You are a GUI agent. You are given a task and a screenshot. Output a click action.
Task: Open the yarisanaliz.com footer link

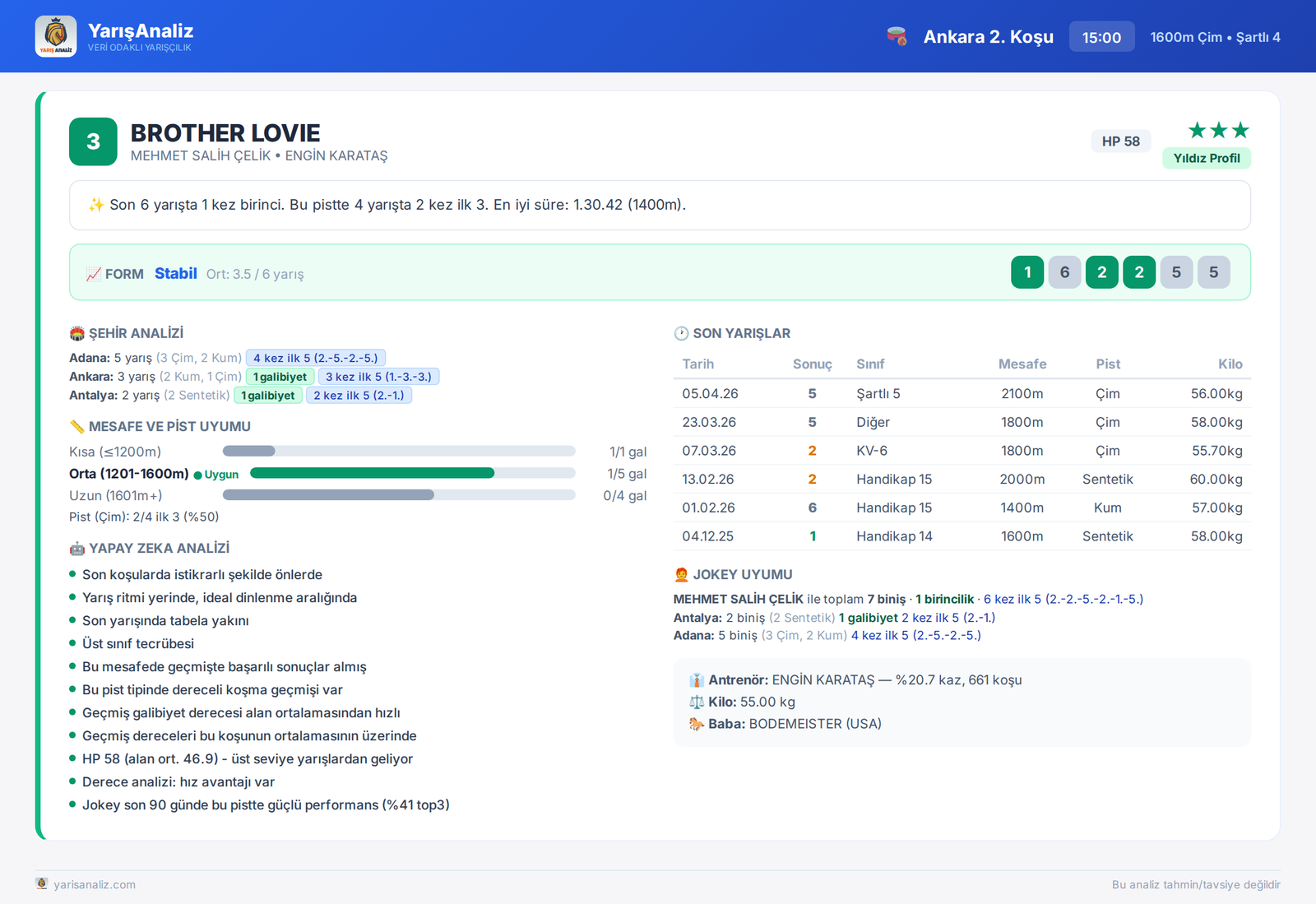click(x=95, y=884)
